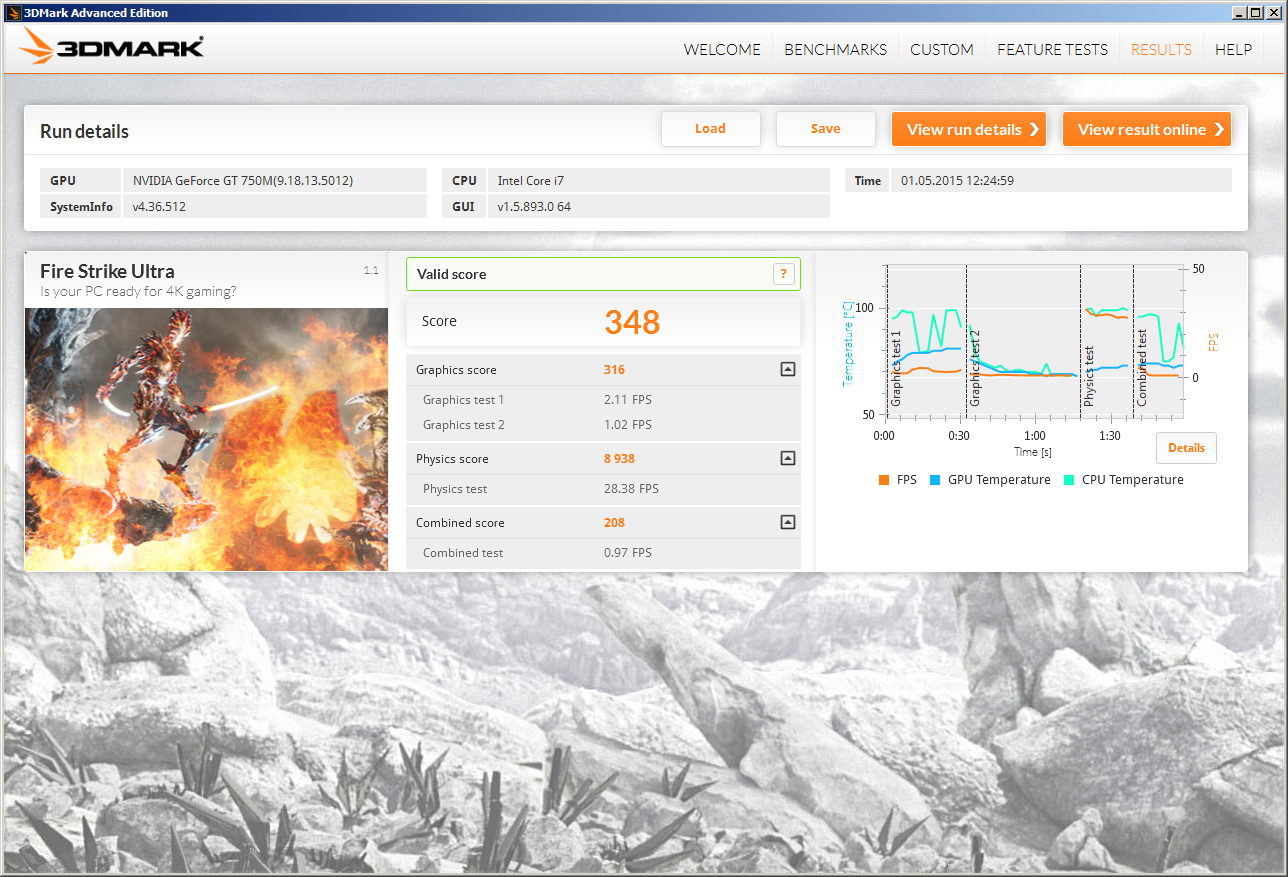Collapse the Physics score section
Screen dimensions: 1288x877
coord(787,459)
